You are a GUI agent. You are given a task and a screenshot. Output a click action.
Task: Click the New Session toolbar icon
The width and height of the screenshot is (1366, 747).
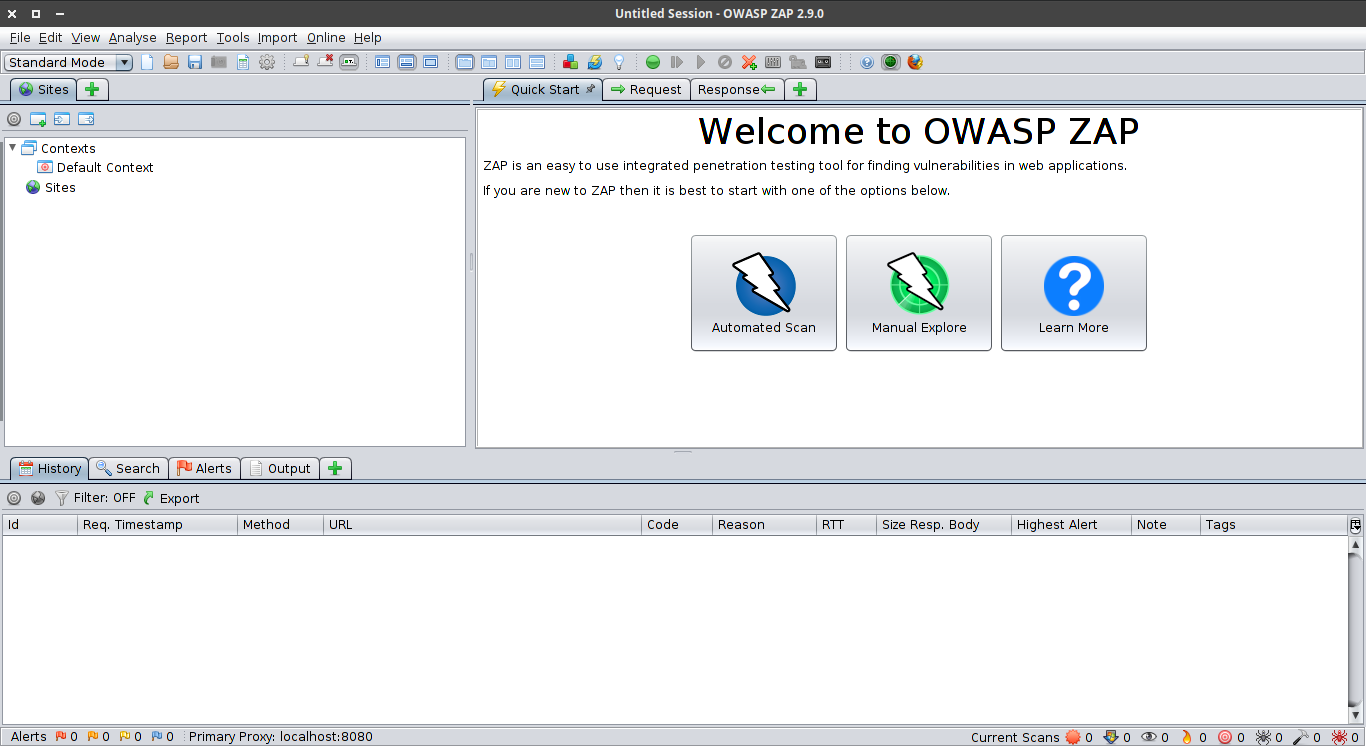point(148,62)
